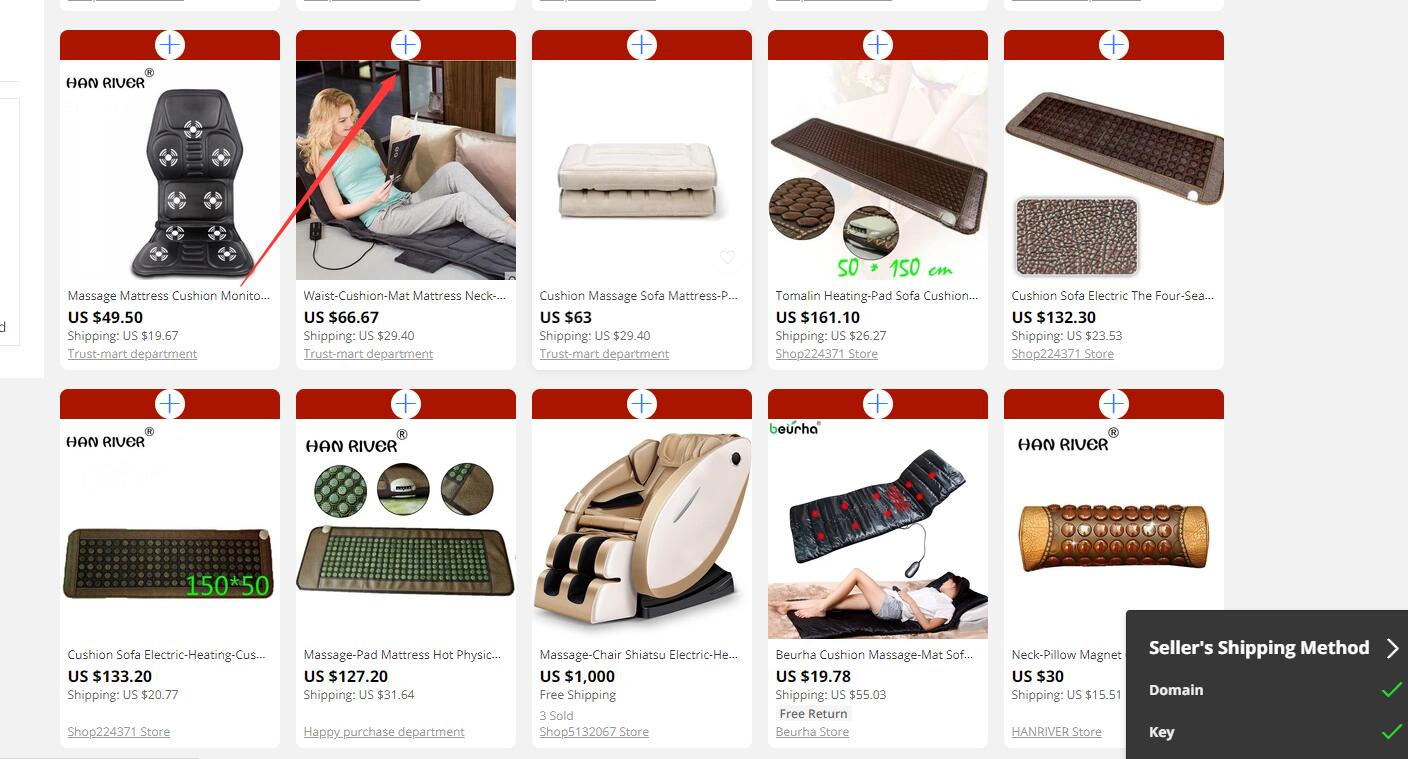Open Shop5132067 Store link

click(594, 732)
